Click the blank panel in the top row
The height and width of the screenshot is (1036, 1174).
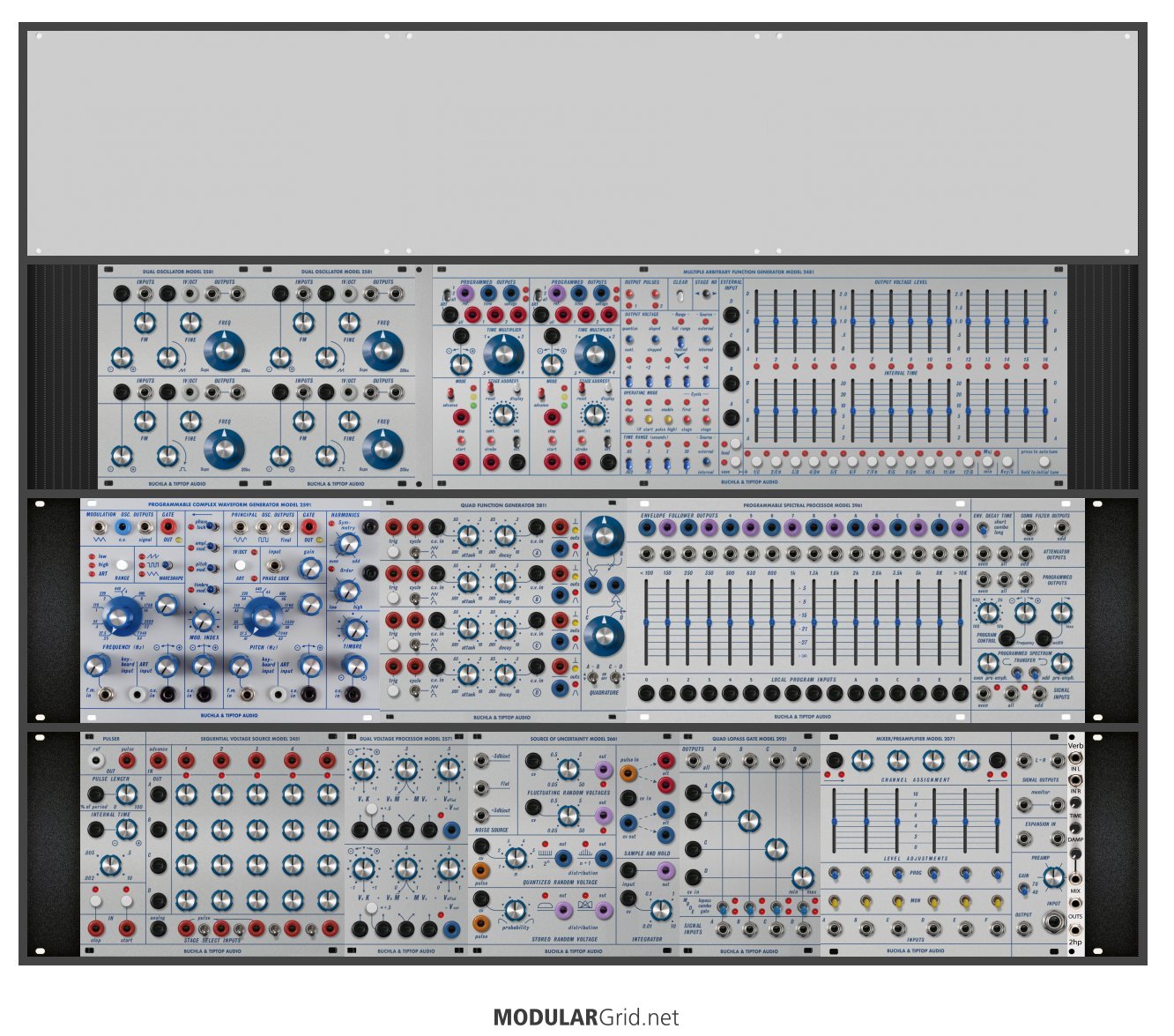[583, 144]
